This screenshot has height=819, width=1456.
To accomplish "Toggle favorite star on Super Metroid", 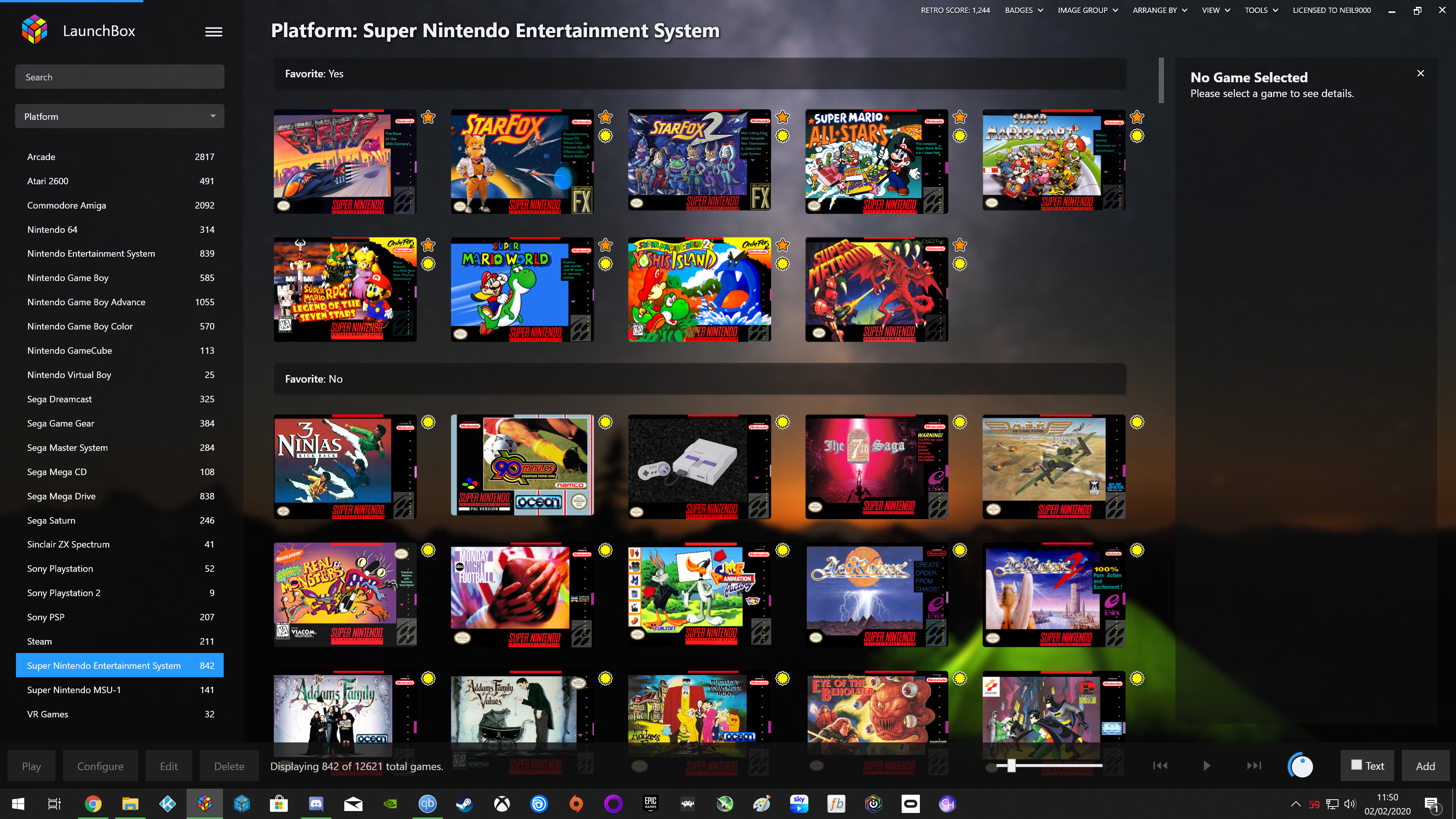I will (x=960, y=245).
